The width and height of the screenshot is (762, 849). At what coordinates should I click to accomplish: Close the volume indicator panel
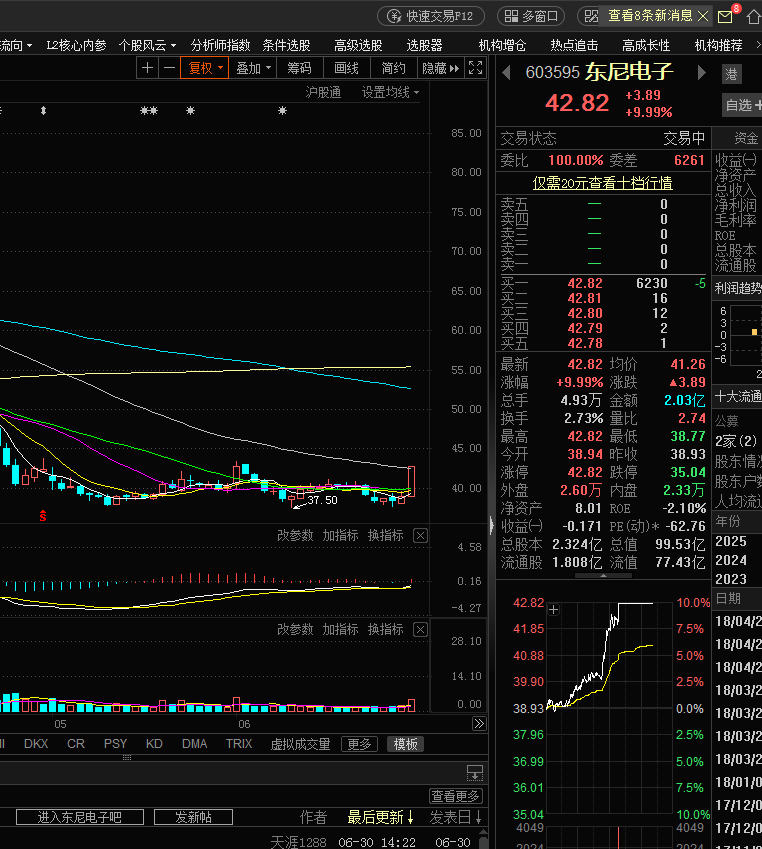pos(420,629)
